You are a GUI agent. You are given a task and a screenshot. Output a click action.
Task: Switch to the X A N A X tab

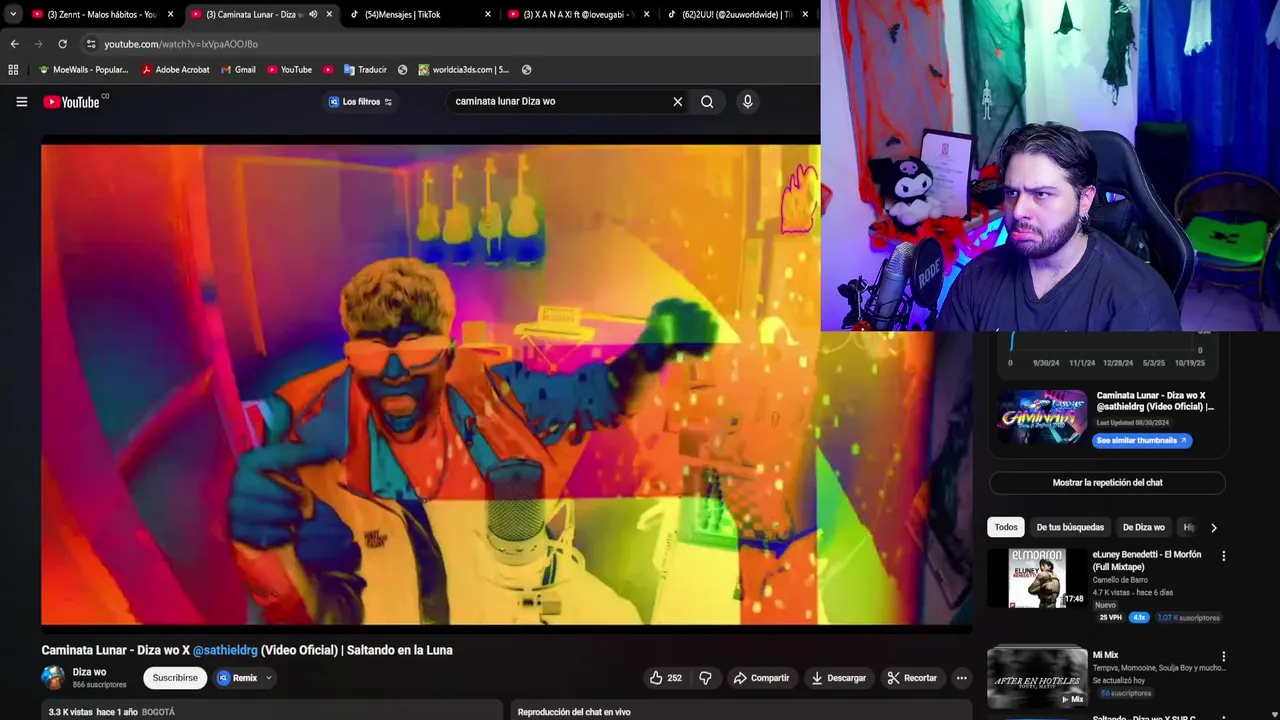(578, 14)
